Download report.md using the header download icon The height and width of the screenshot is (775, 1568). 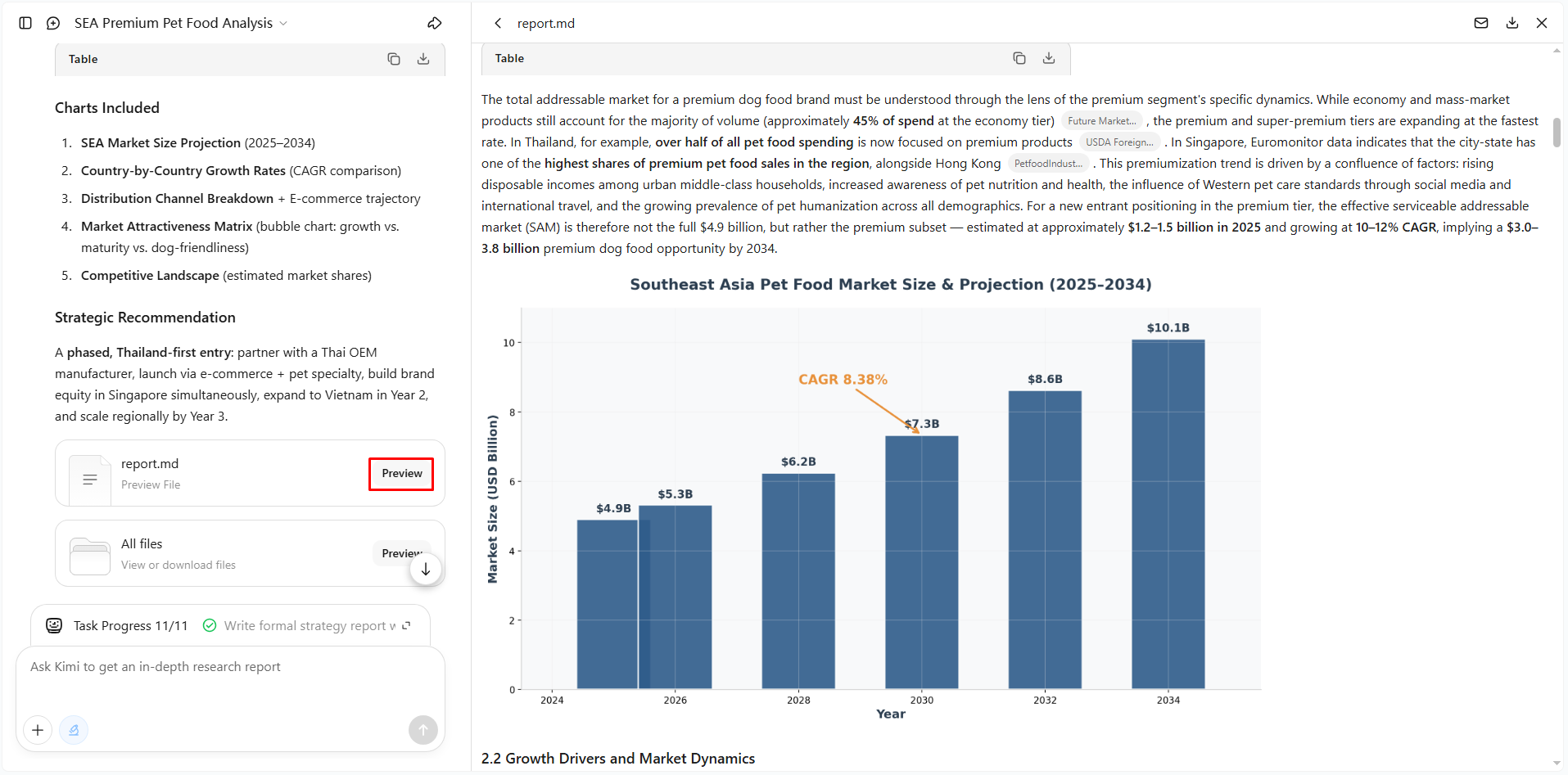pyautogui.click(x=1512, y=23)
